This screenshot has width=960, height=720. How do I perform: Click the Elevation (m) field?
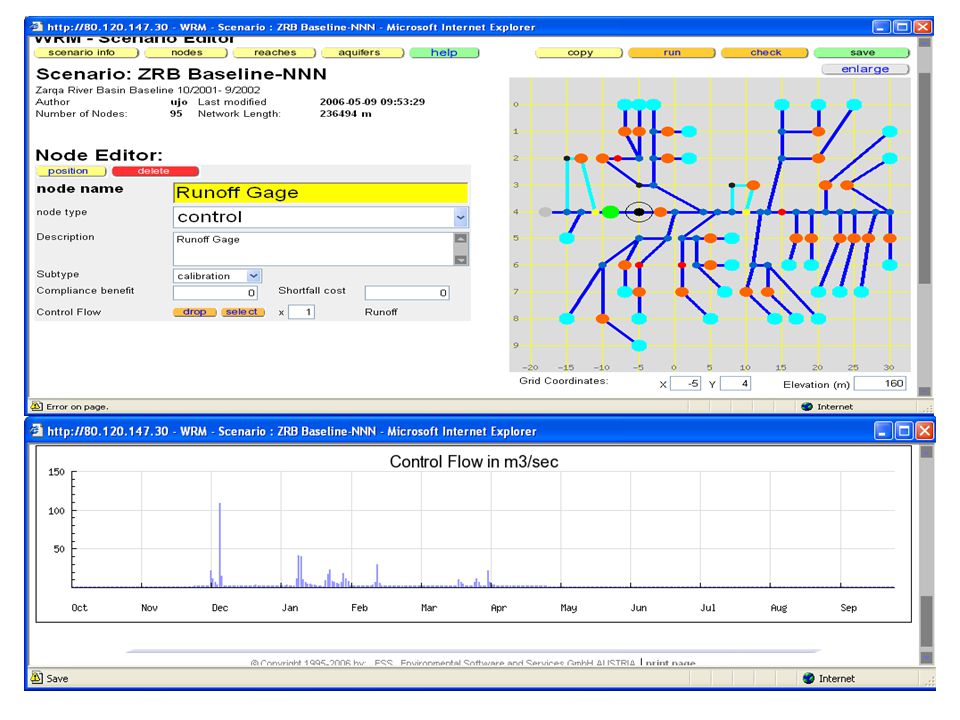[880, 384]
